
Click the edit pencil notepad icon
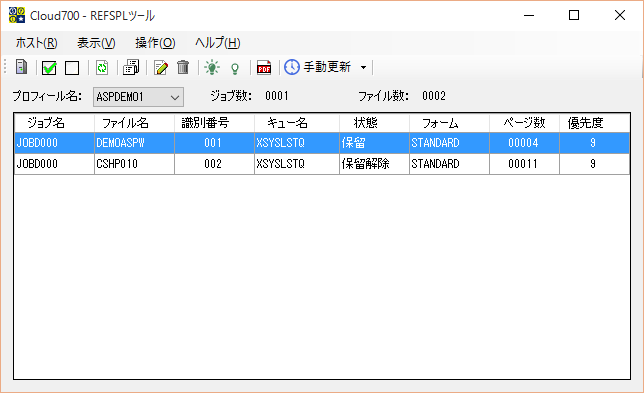click(x=161, y=67)
